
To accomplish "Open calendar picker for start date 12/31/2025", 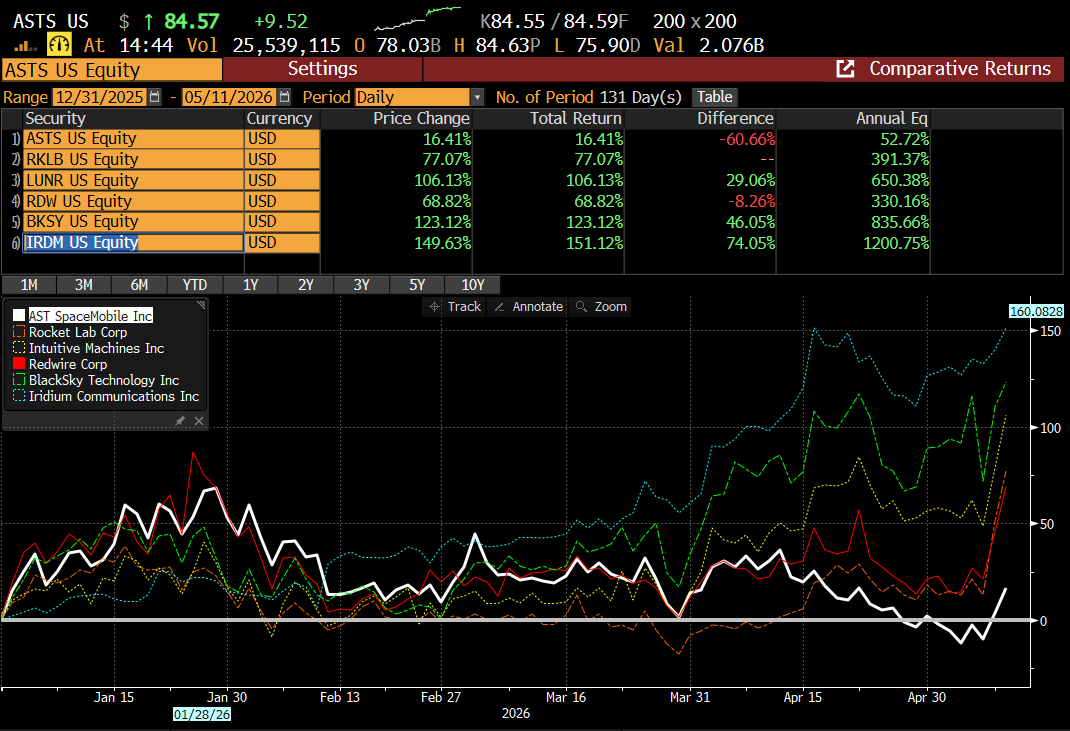I will 155,97.
